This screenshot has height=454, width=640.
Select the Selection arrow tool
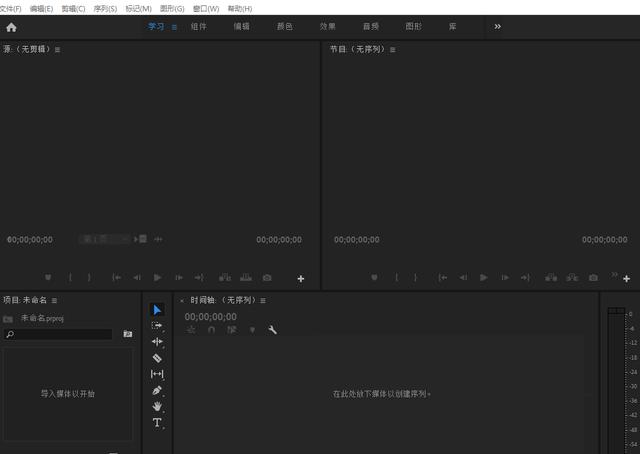pos(157,310)
